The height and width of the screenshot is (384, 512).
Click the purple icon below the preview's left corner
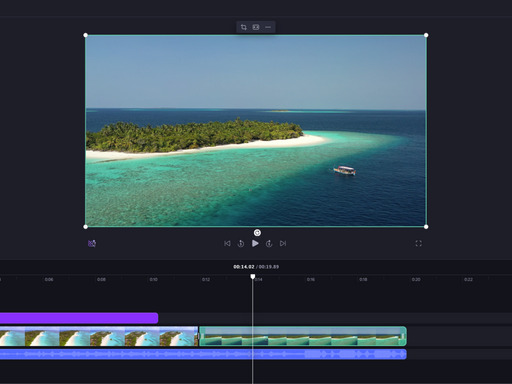(x=92, y=243)
